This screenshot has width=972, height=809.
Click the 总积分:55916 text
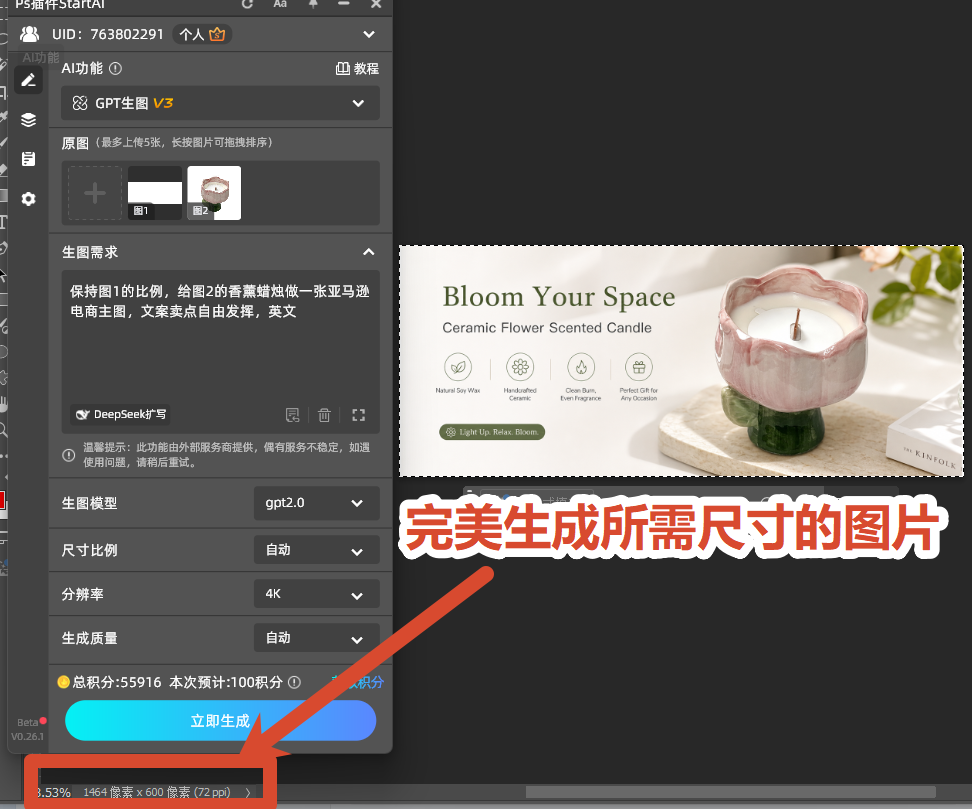pos(117,682)
